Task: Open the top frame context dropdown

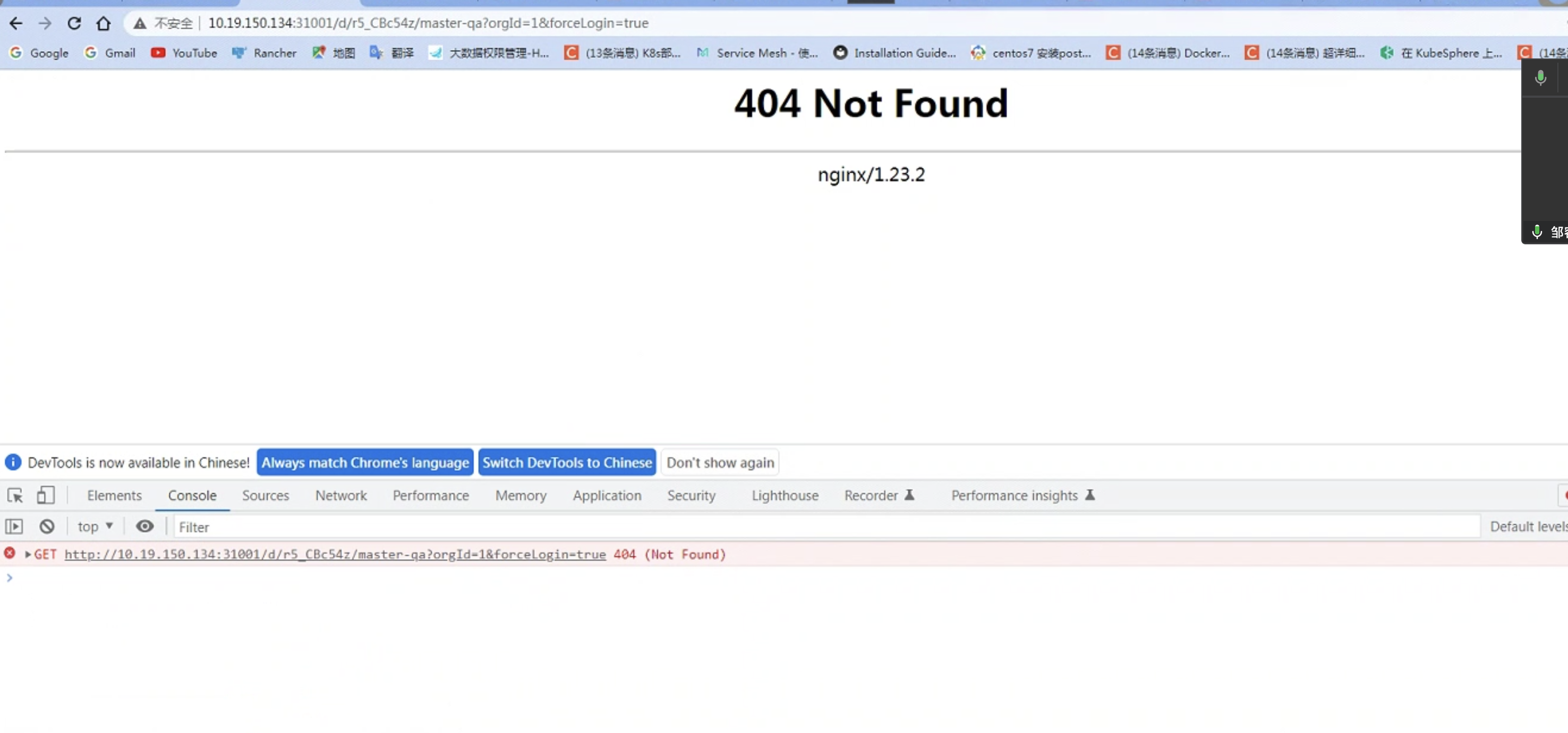Action: [x=95, y=526]
